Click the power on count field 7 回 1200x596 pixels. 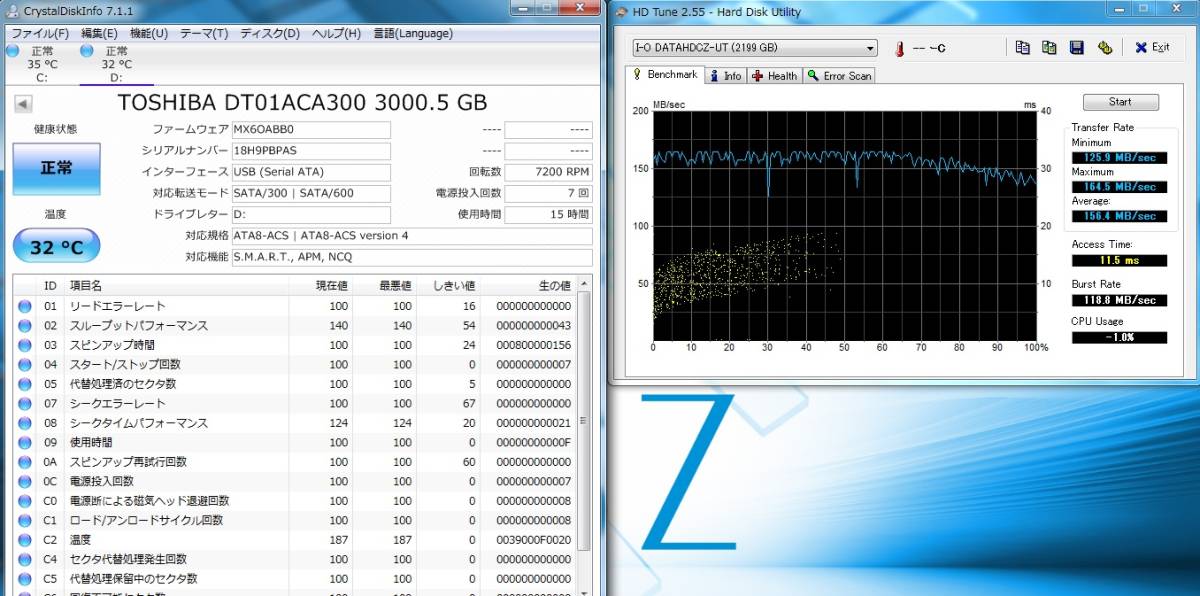[548, 193]
